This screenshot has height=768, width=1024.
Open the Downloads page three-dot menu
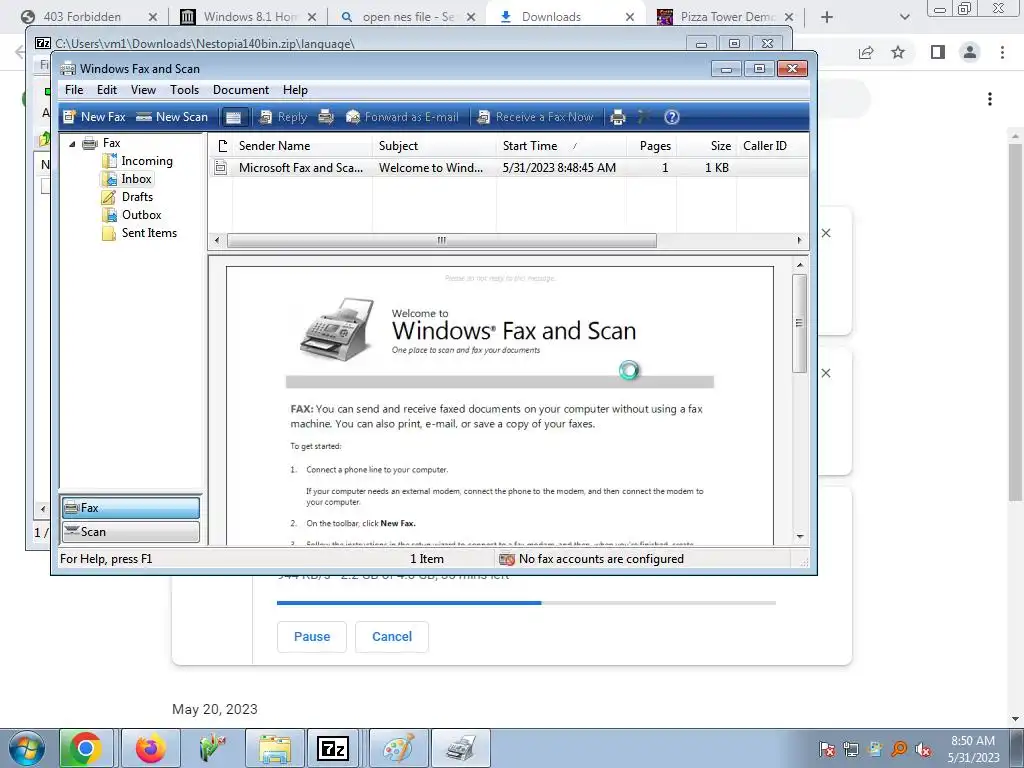coord(990,99)
